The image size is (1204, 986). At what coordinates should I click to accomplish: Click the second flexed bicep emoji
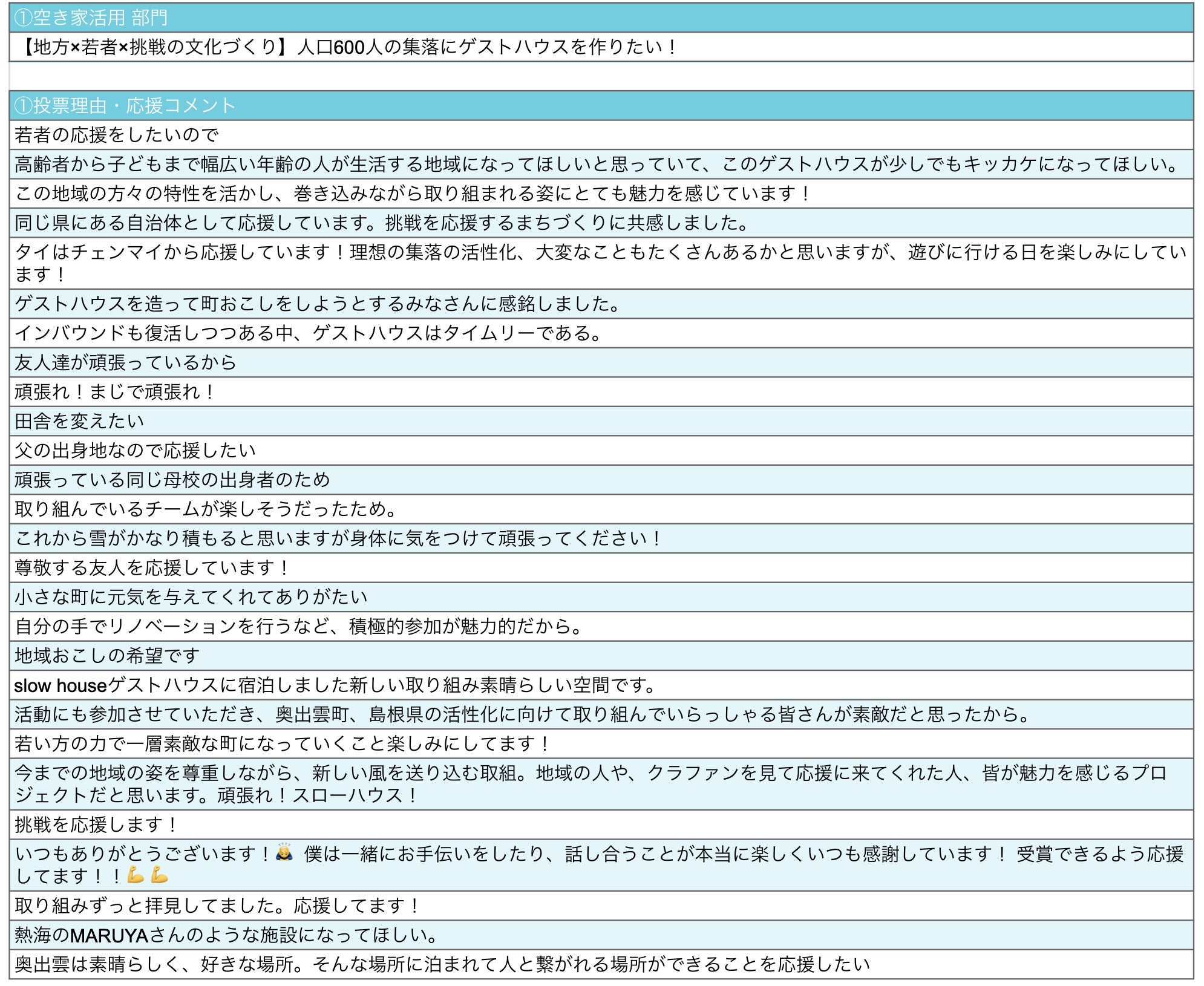pos(159,875)
